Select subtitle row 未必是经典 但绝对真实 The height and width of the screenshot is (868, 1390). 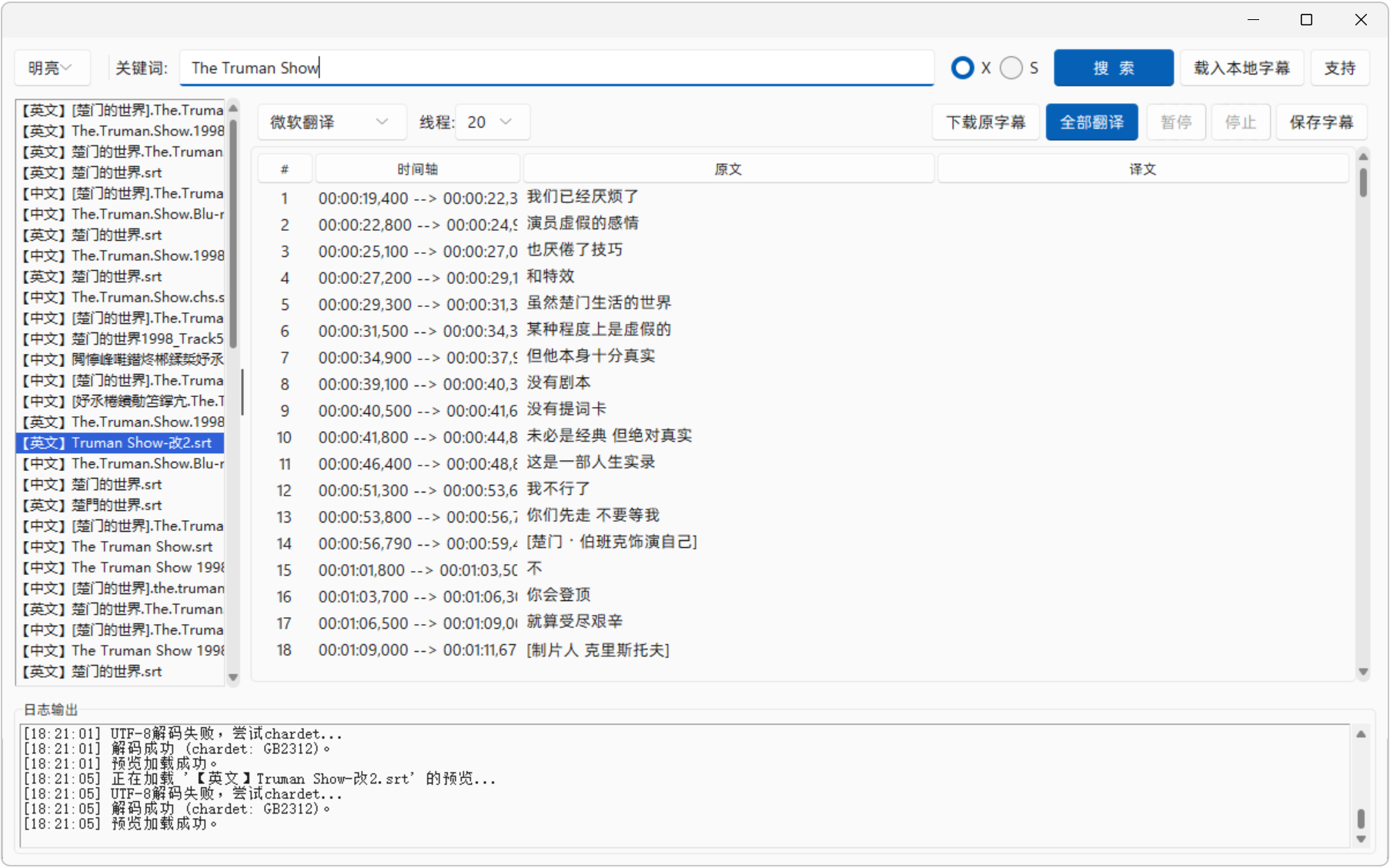point(804,436)
